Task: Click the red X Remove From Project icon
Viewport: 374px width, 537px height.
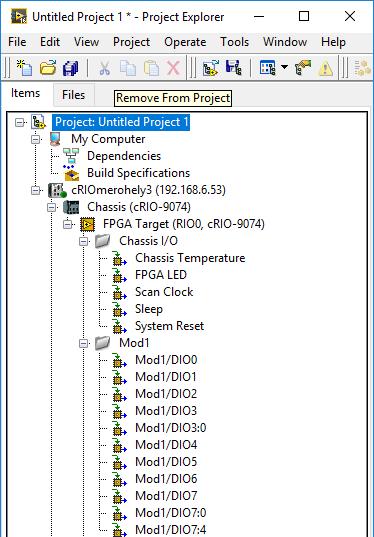Action: (174, 68)
